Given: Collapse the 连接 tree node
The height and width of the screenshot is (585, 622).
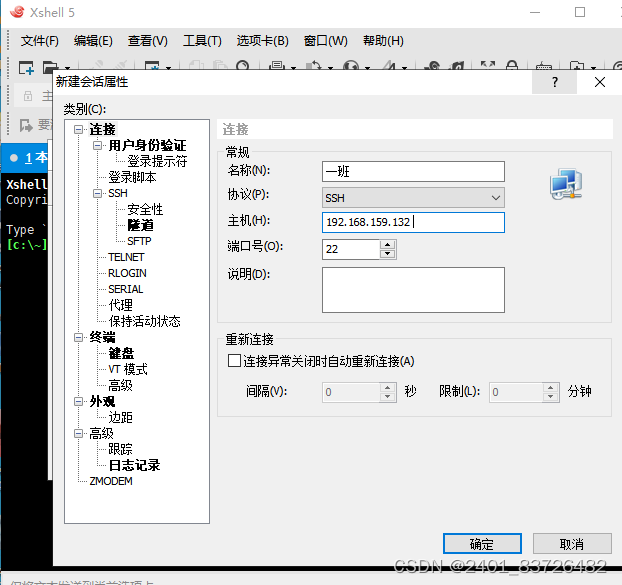Looking at the screenshot, I should click(79, 129).
